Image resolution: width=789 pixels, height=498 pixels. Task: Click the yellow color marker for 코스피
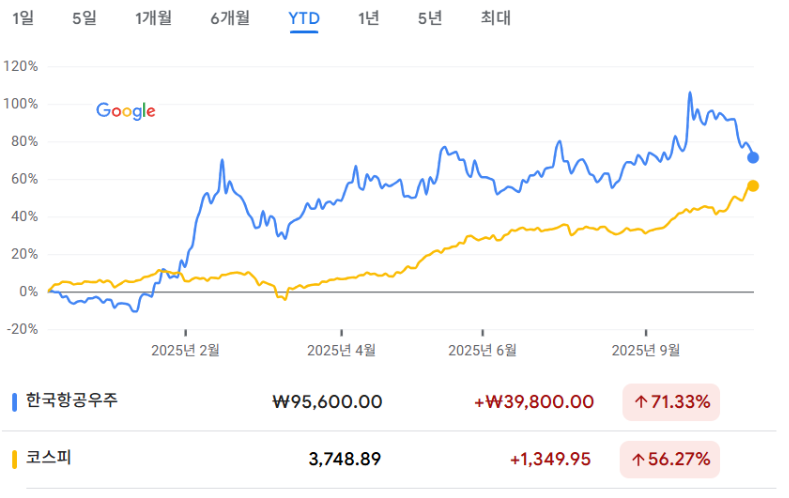coord(15,460)
